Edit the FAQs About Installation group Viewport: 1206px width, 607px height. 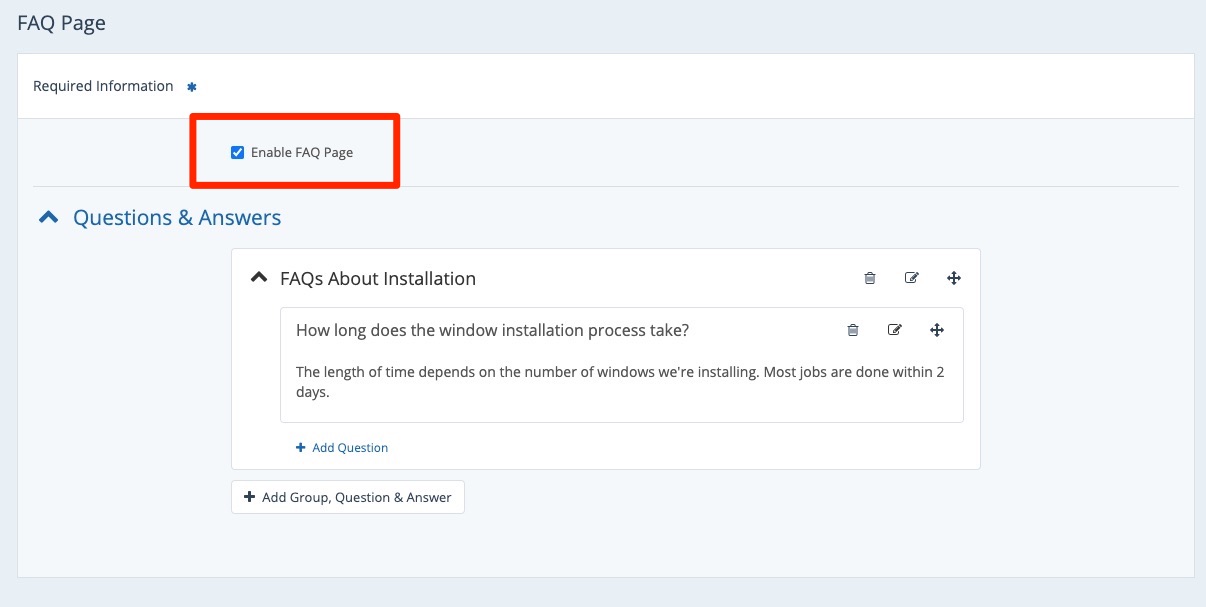coord(911,278)
